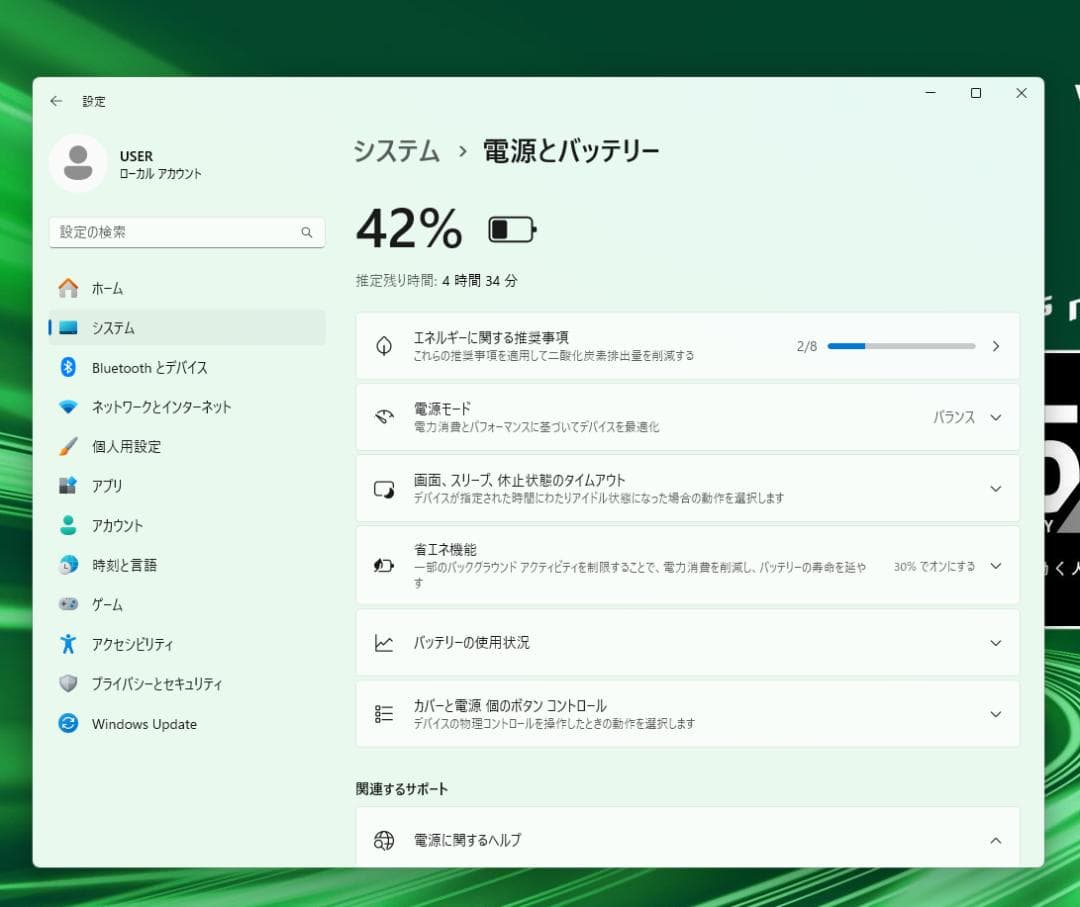Select the 個人用設定 brush icon
Viewport: 1080px width, 907px height.
[68, 446]
